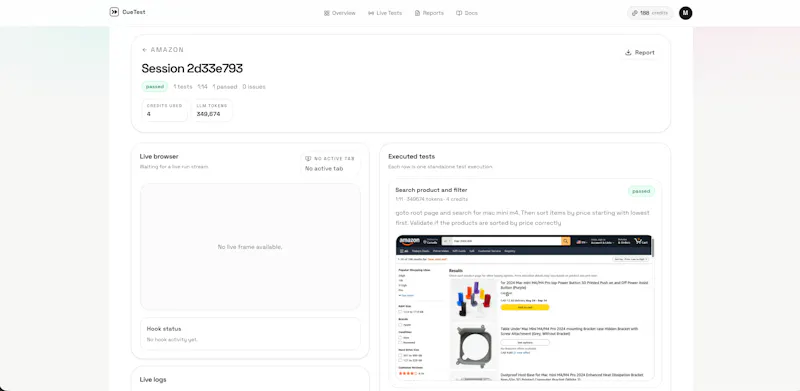
Task: Click the Hook status panel
Action: (x=250, y=334)
